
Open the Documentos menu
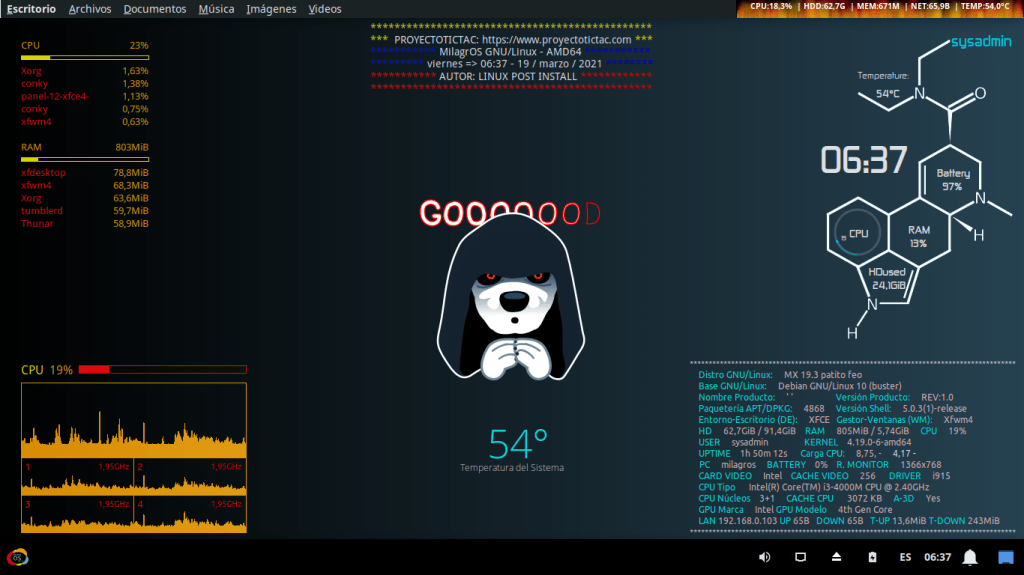click(155, 9)
